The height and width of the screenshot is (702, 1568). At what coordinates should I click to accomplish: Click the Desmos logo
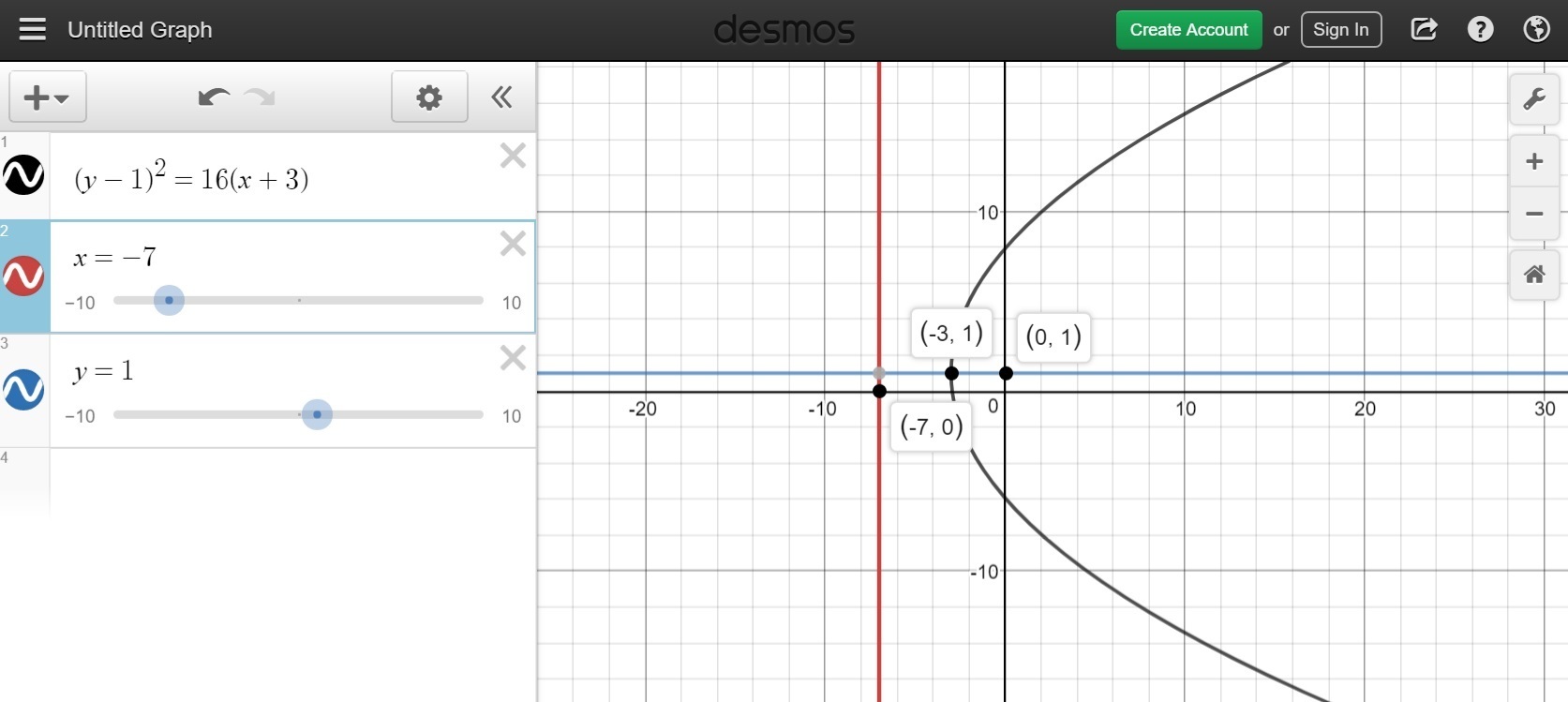coord(784,30)
